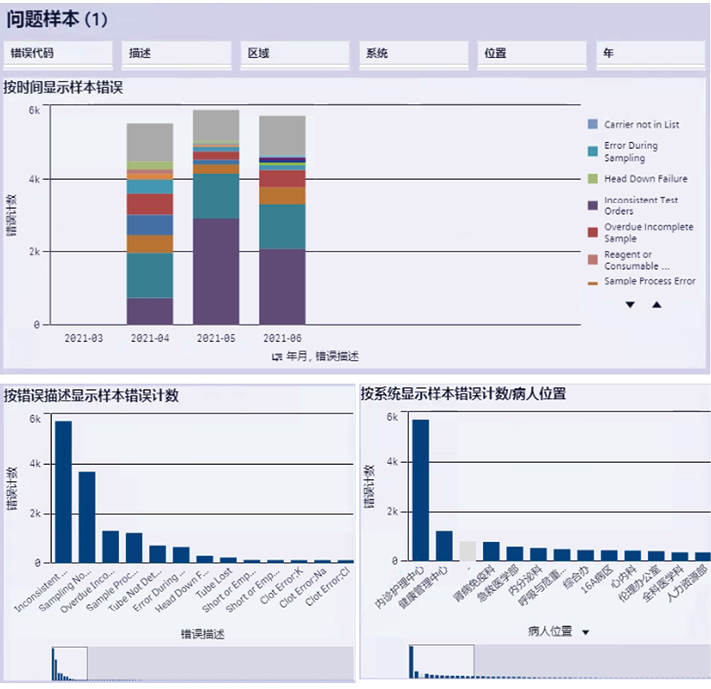Click mini chart scrollbar under 错误描述 chart
Screen dimensions: 711x689
[70, 663]
